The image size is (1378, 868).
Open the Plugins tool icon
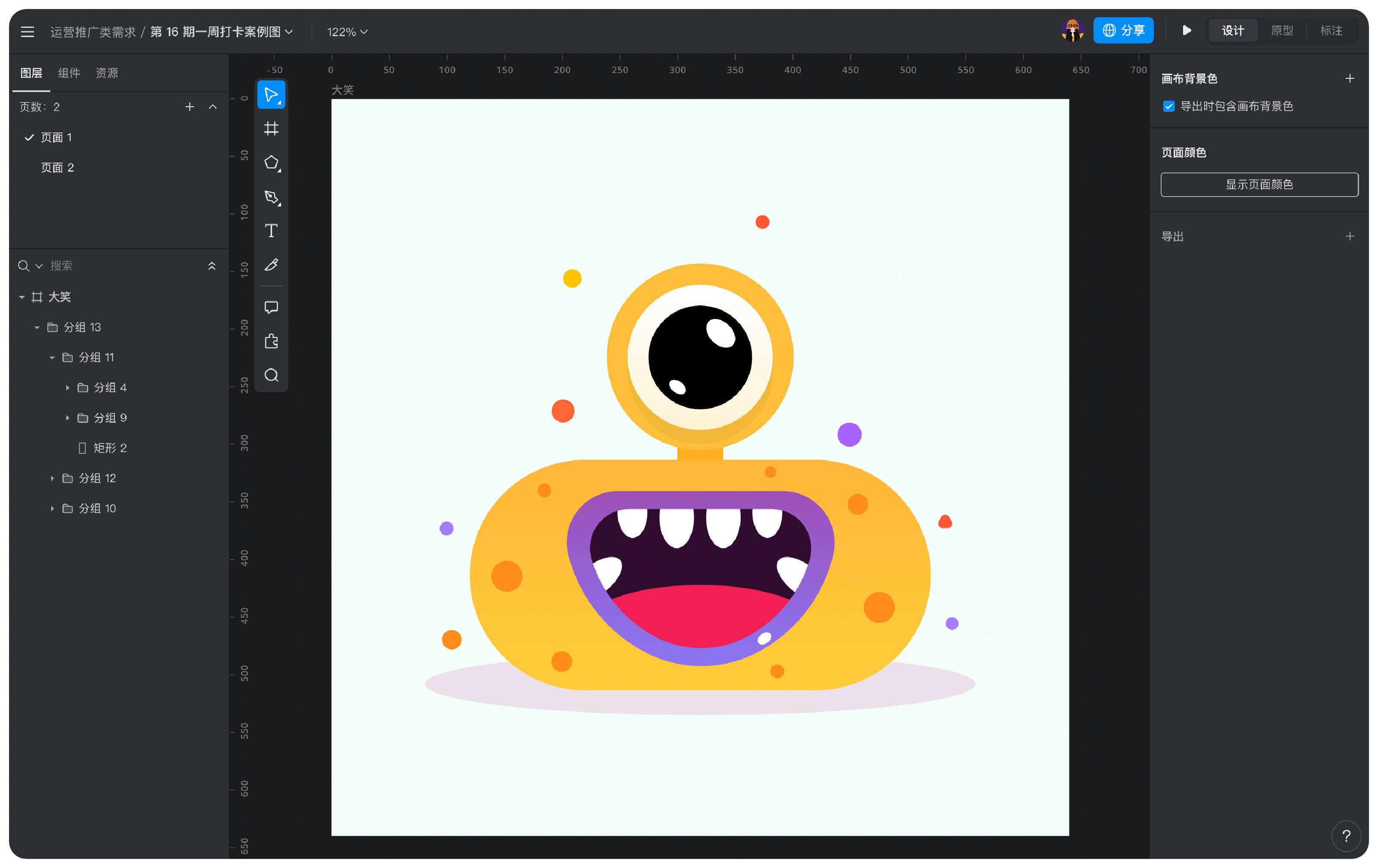[271, 342]
